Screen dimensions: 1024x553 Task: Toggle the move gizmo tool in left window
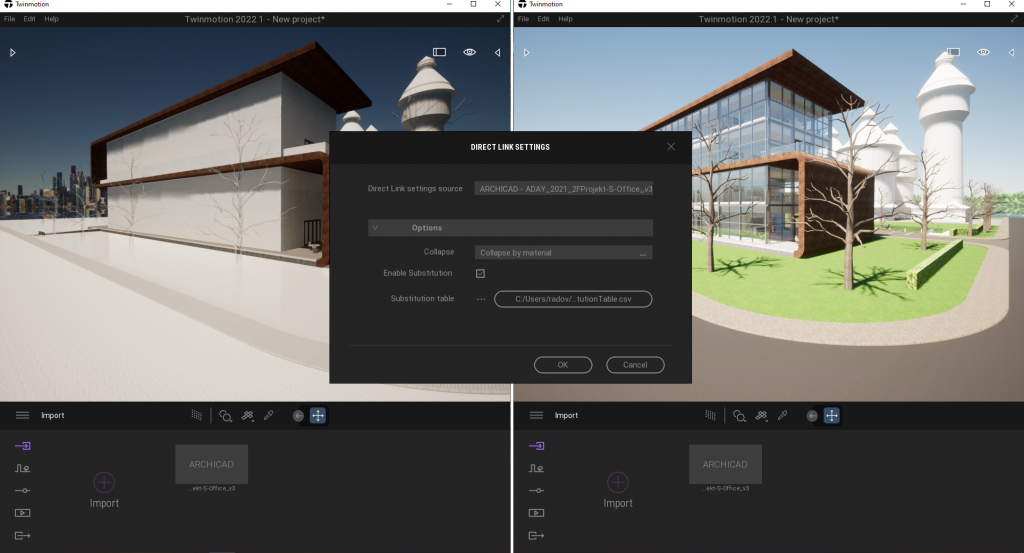(x=318, y=416)
